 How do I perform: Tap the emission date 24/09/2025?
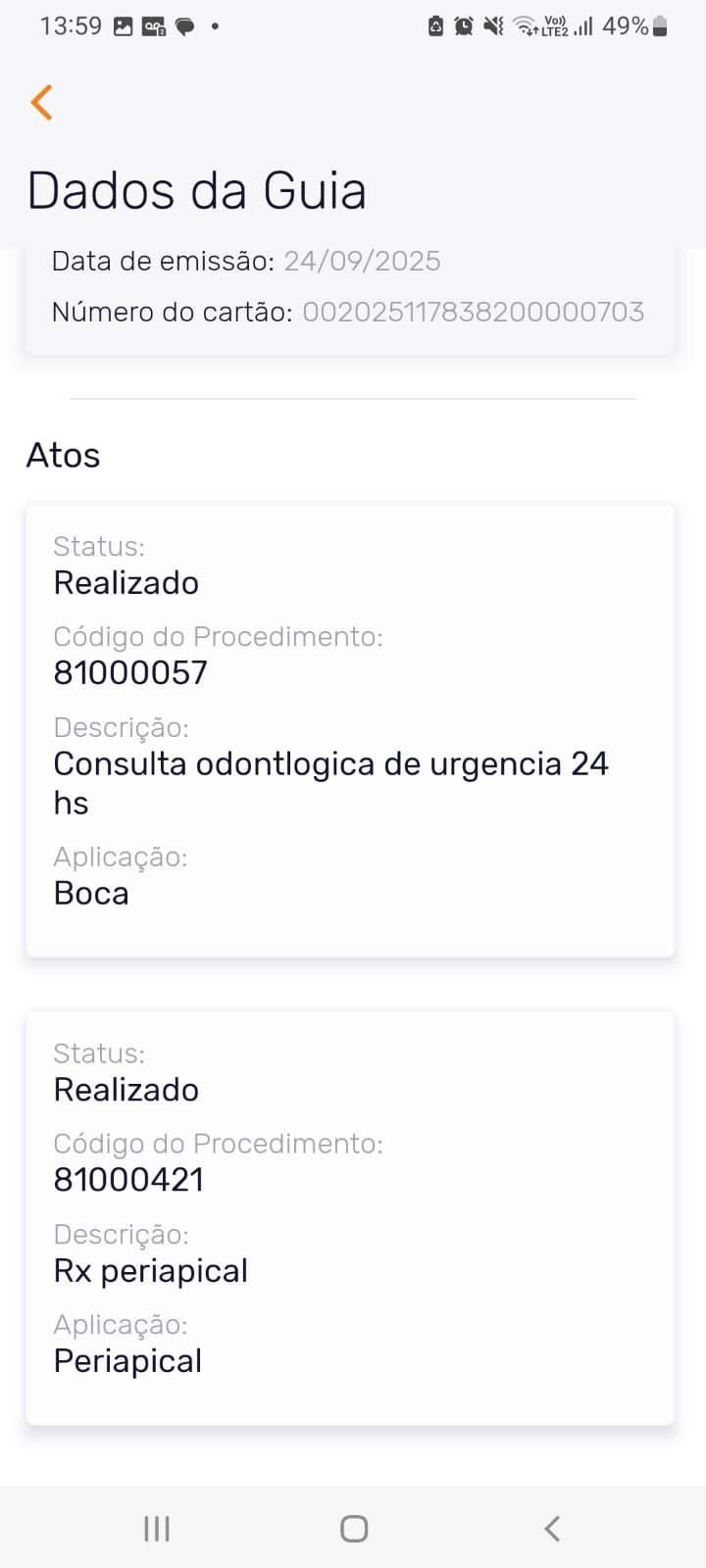click(362, 261)
